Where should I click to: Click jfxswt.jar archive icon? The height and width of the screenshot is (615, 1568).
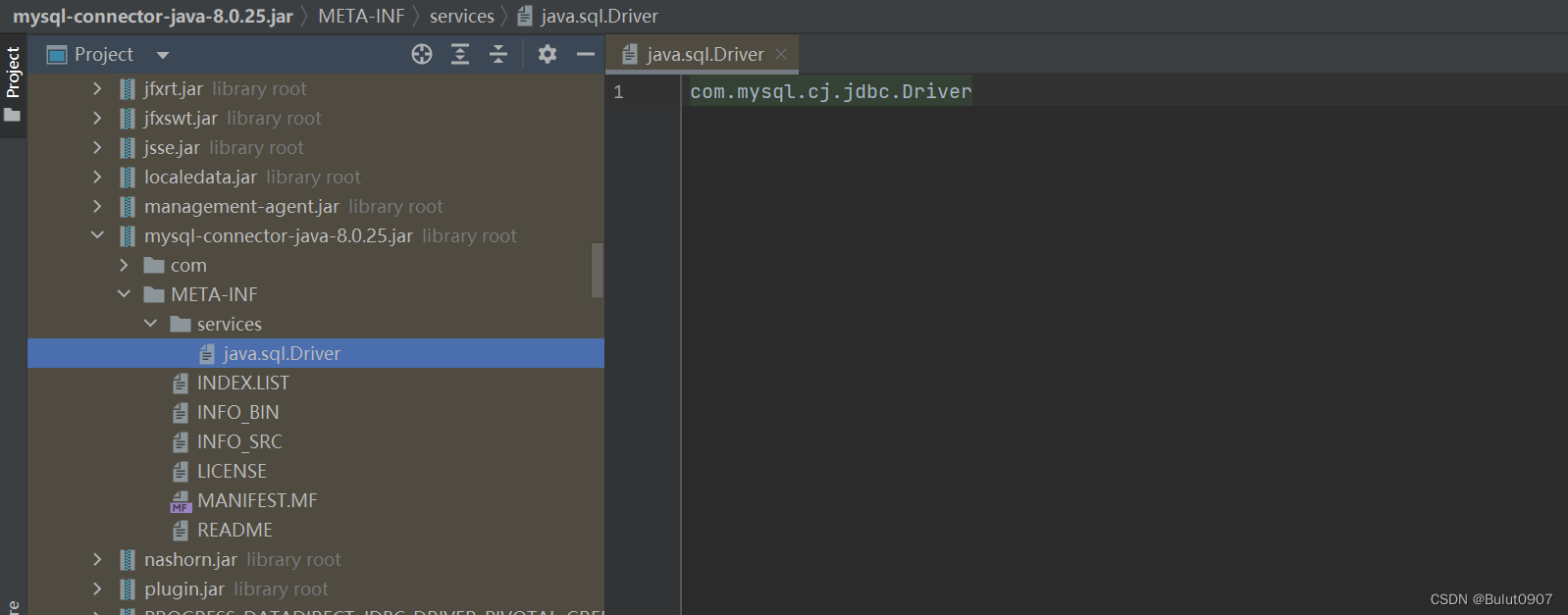pos(128,119)
